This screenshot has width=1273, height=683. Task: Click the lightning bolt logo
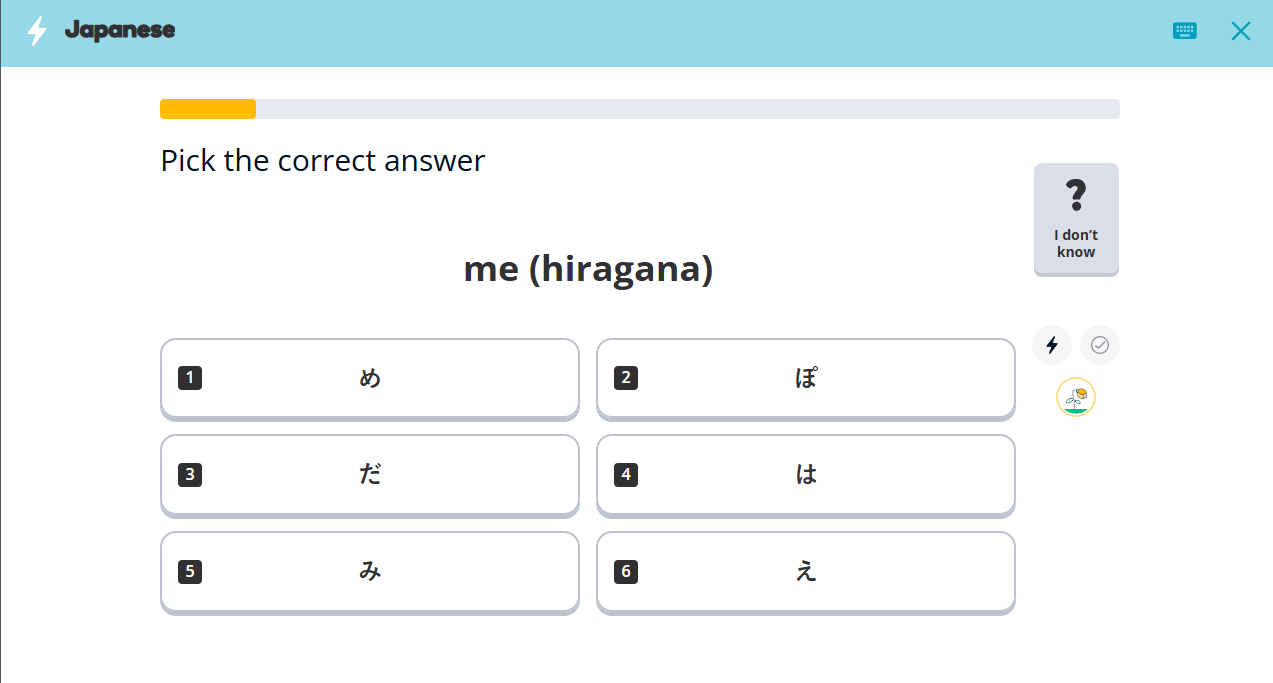coord(37,31)
